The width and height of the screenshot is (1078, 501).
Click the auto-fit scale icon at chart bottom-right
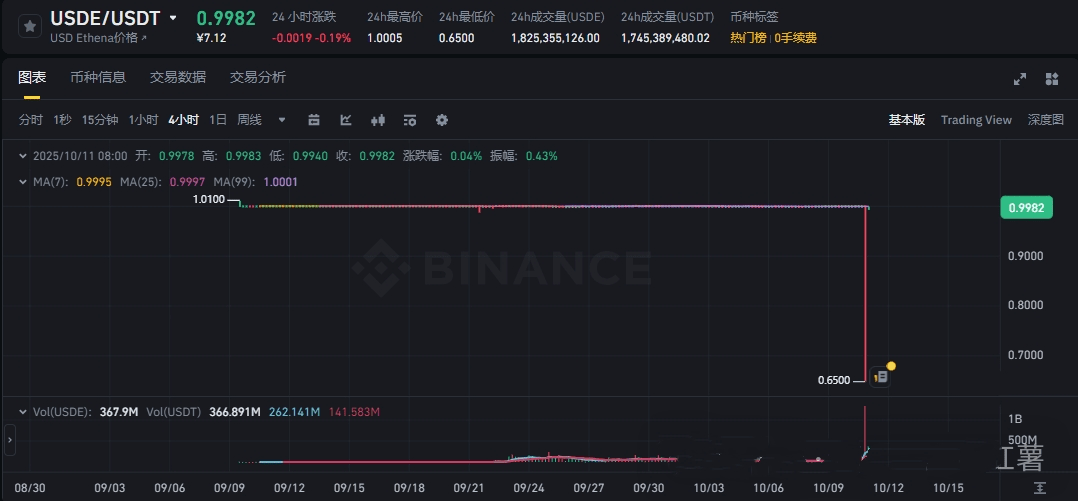[x=1041, y=487]
